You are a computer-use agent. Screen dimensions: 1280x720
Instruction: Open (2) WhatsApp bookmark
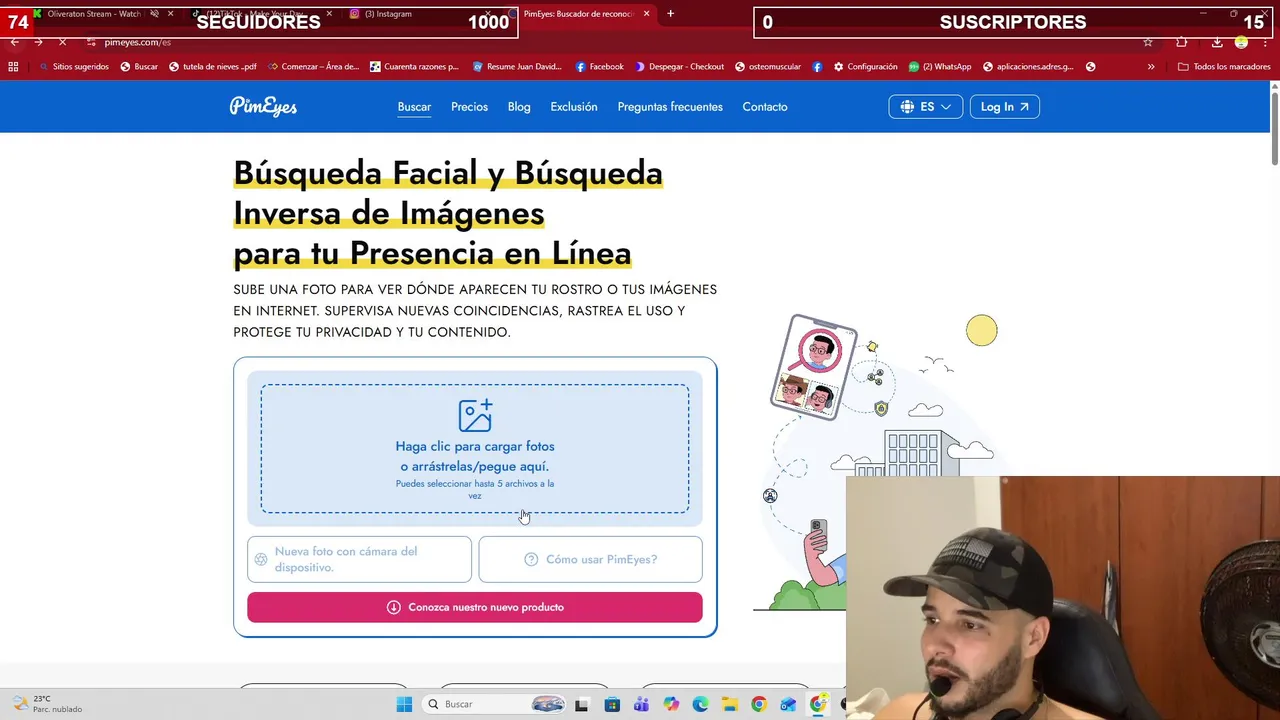[x=940, y=67]
